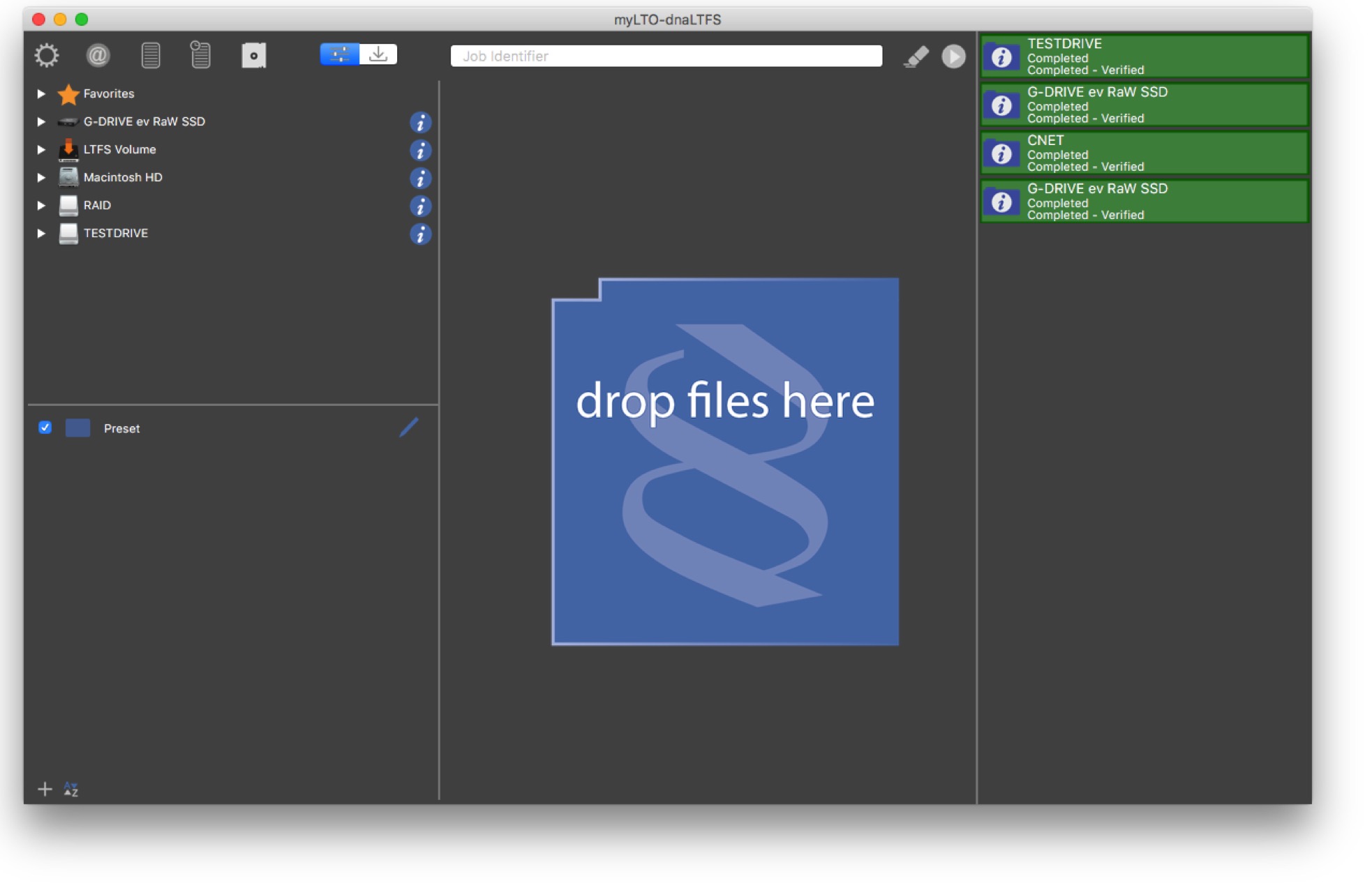
Task: Click the clipboard report icon
Action: tap(201, 55)
